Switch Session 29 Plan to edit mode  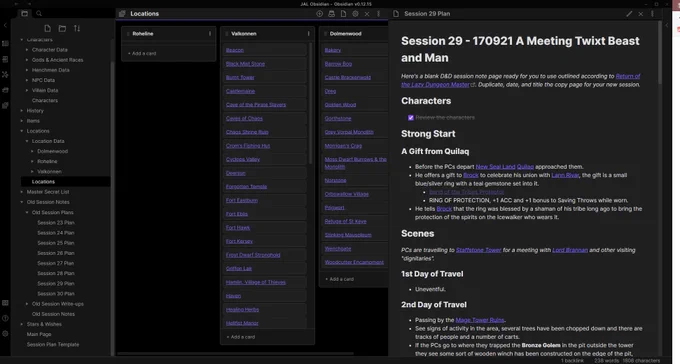pyautogui.click(x=629, y=14)
